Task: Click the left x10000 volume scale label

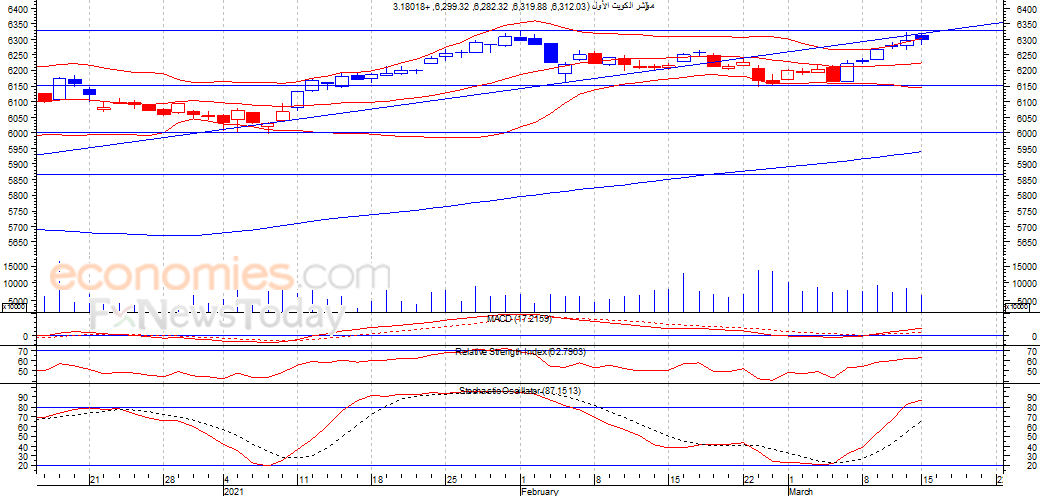Action: [13, 307]
